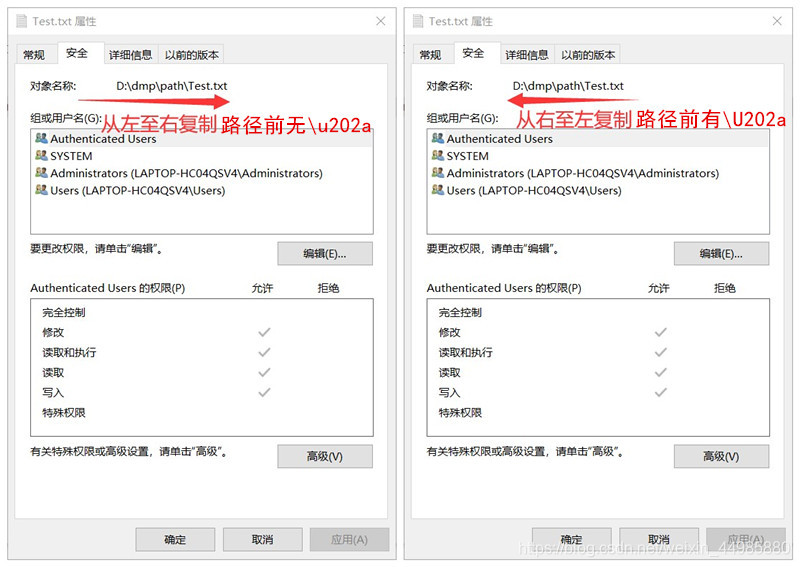Click 读取和执行 allow checkmark in left dialog
800x567 pixels.
264,352
